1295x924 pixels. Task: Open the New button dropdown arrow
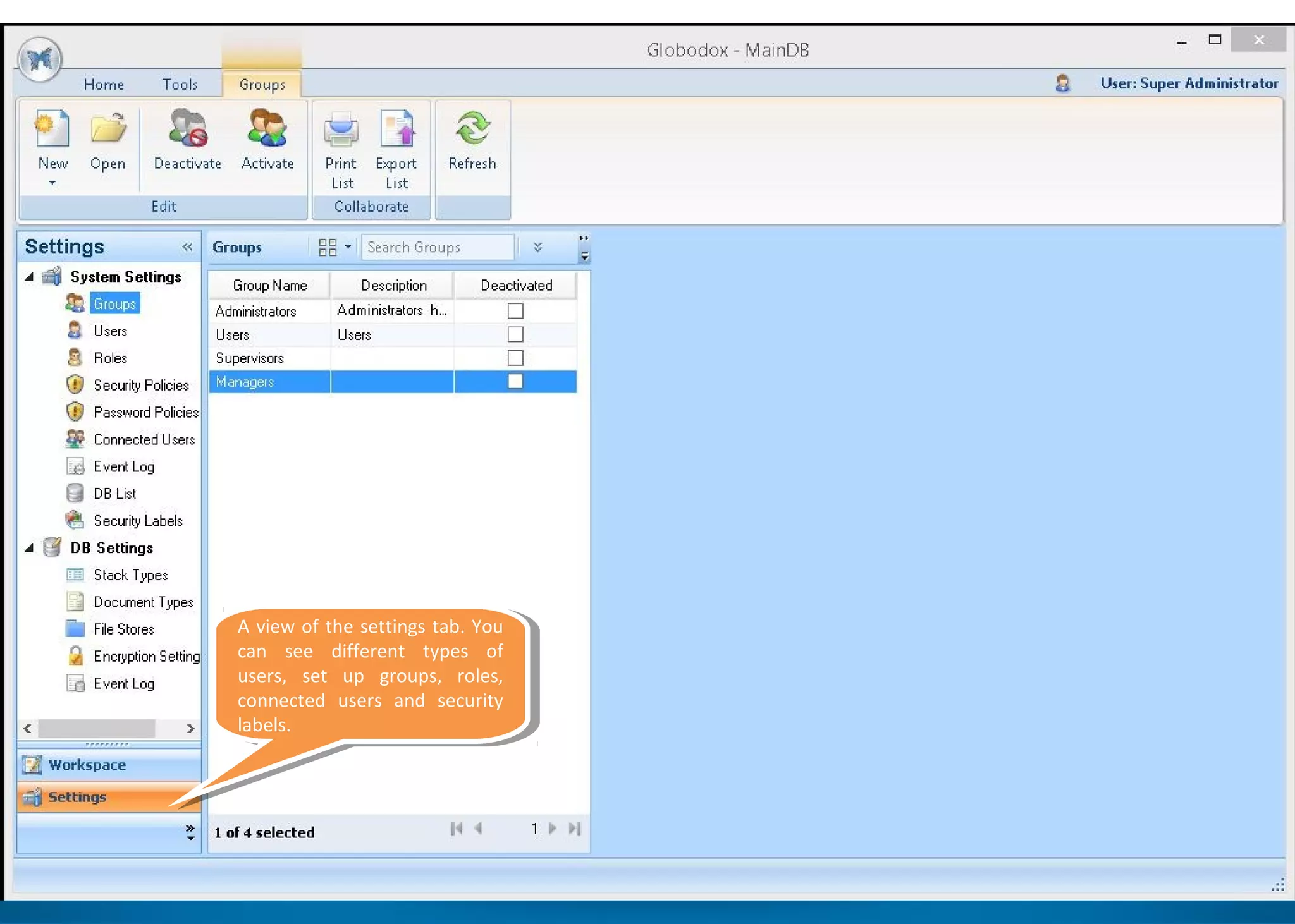(x=52, y=183)
